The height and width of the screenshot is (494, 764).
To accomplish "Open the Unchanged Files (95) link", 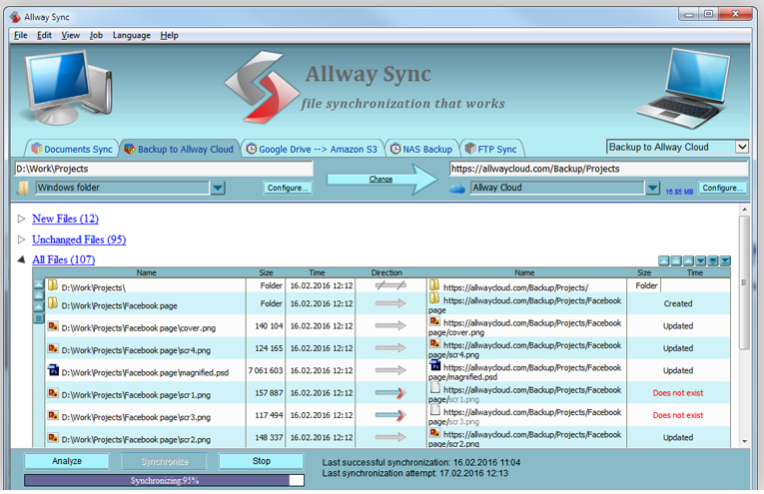I will pyautogui.click(x=79, y=239).
